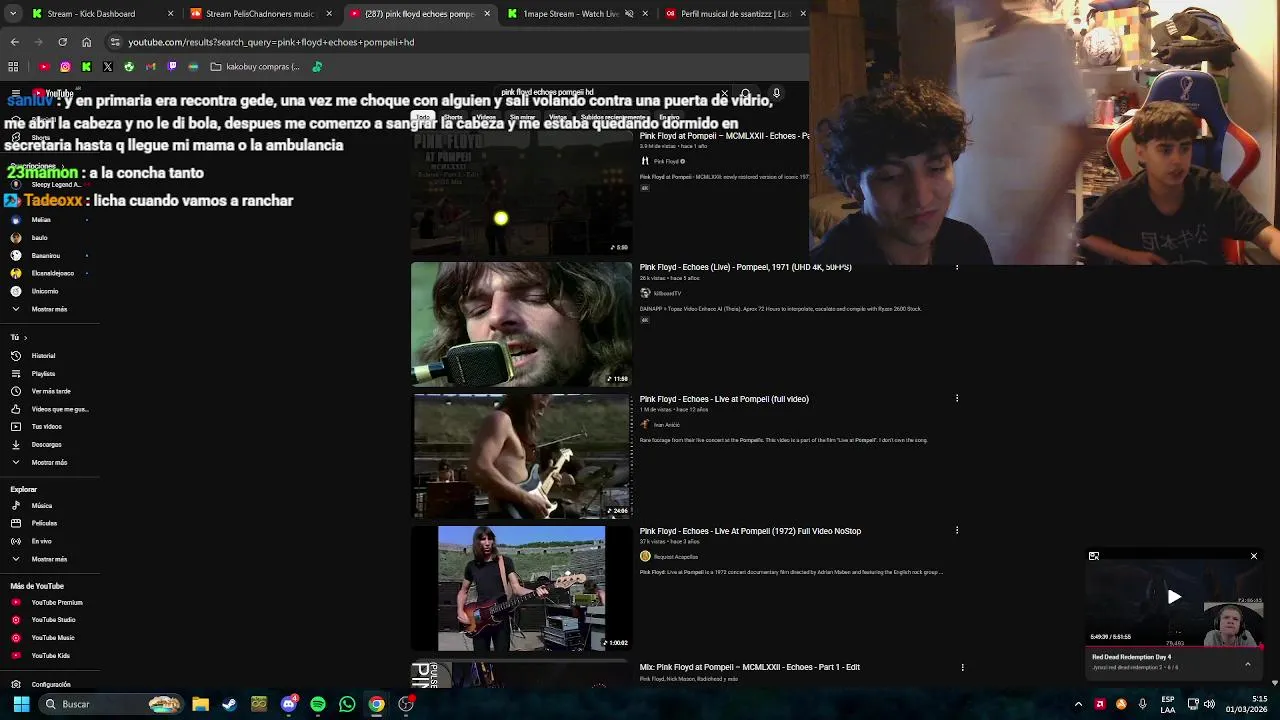Open Unicornio subscription channel
The width and height of the screenshot is (1280, 720).
point(44,291)
